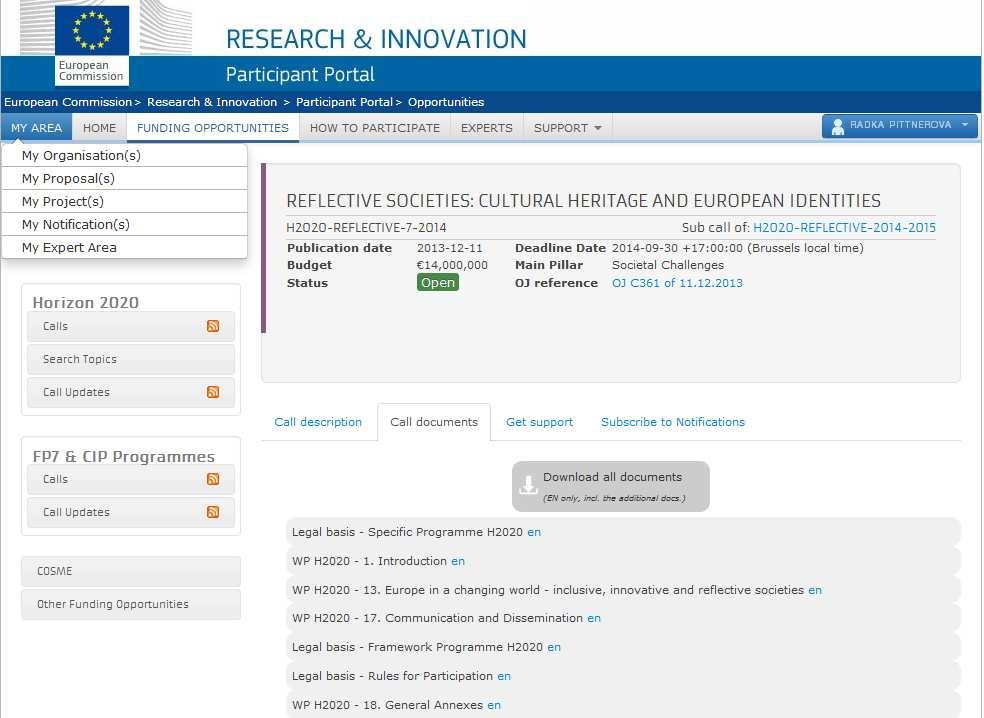Open Horizon 2020 Calls button

(131, 326)
